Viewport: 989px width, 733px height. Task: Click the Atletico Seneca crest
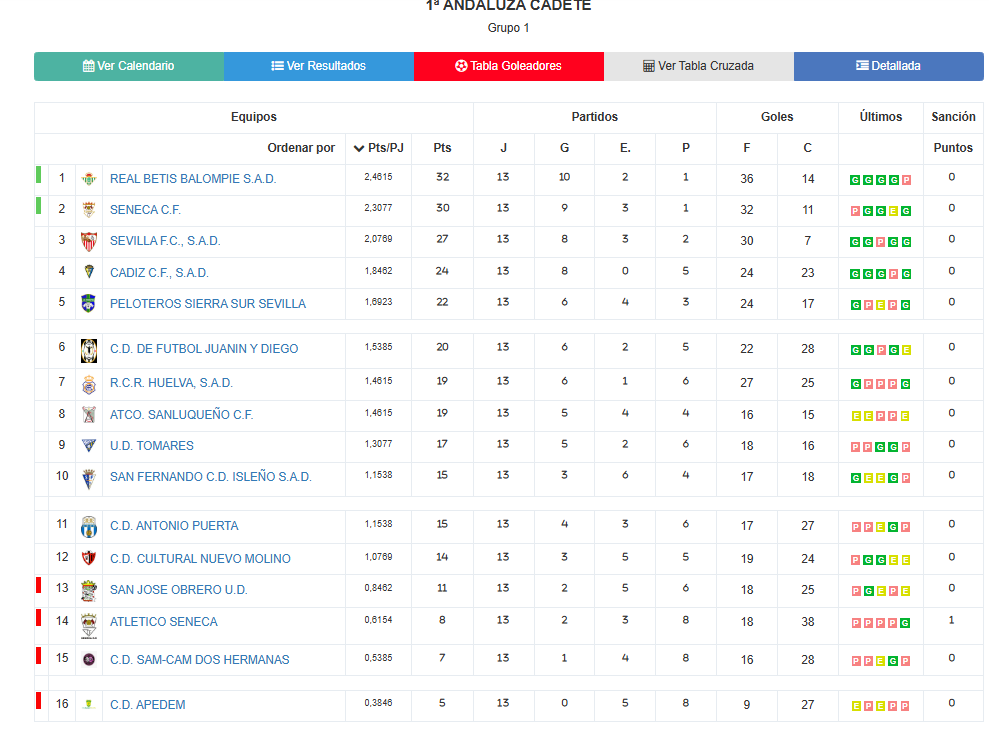[x=89, y=625]
